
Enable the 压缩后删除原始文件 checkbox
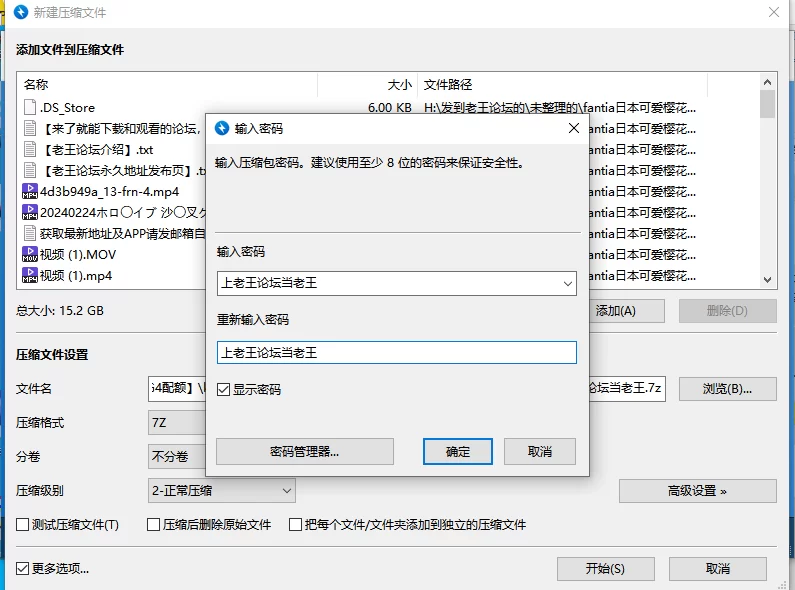154,525
